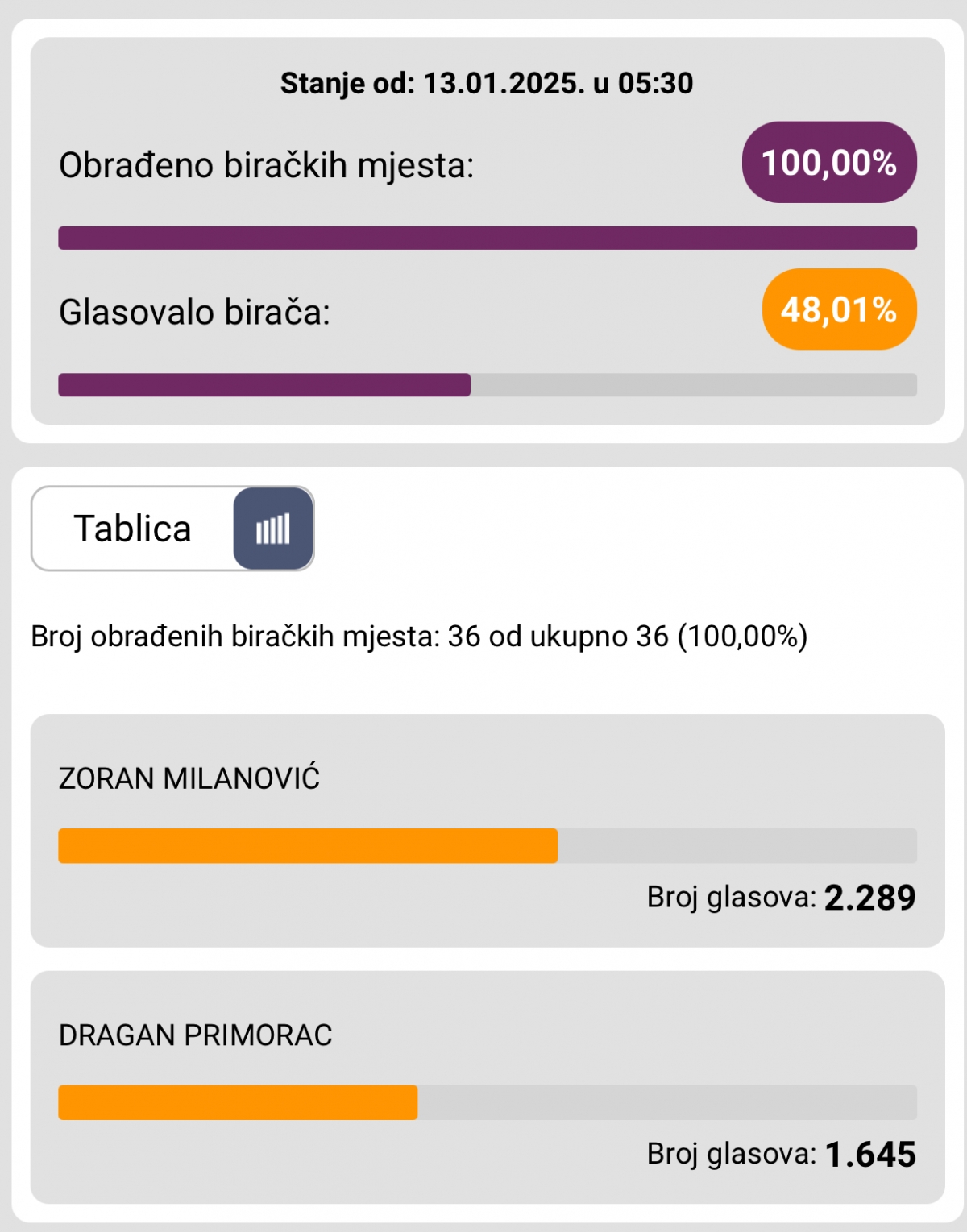Click the Broj obrađenih biračkih mjesta summary text
The image size is (967, 1232).
coord(419,636)
